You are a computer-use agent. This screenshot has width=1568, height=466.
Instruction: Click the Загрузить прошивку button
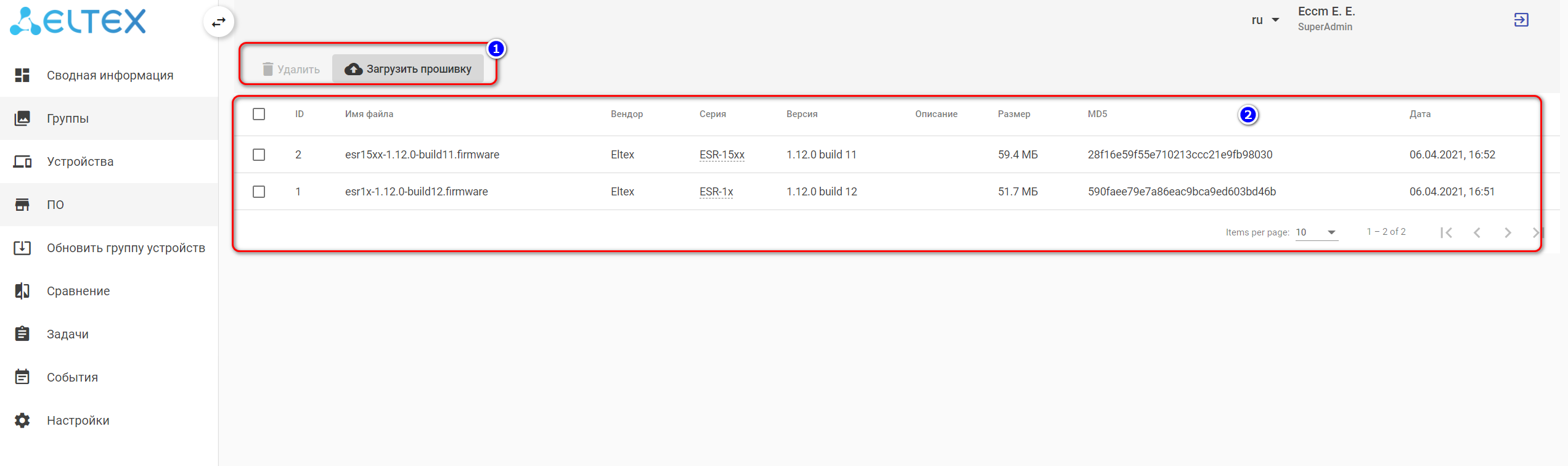[408, 69]
